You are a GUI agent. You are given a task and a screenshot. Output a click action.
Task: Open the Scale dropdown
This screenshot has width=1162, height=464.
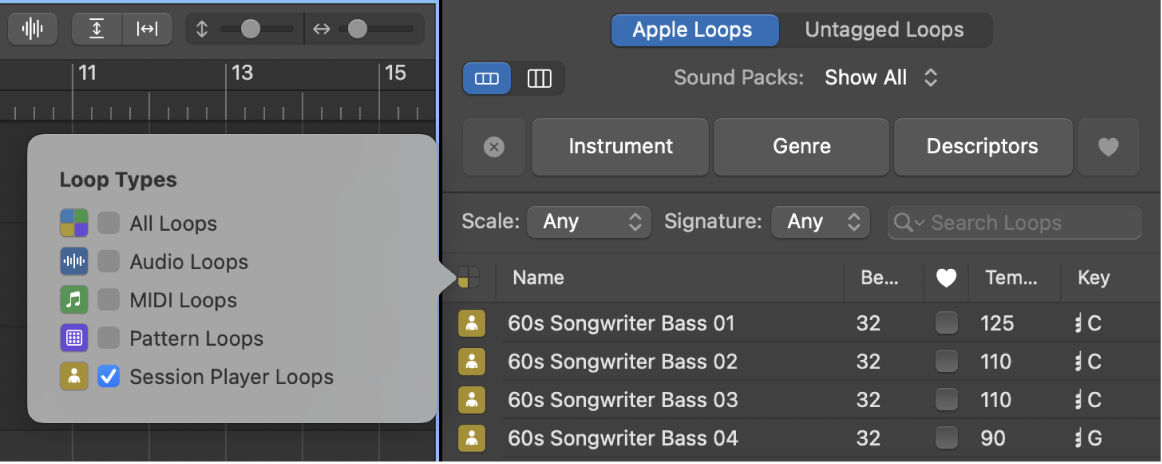coord(589,222)
